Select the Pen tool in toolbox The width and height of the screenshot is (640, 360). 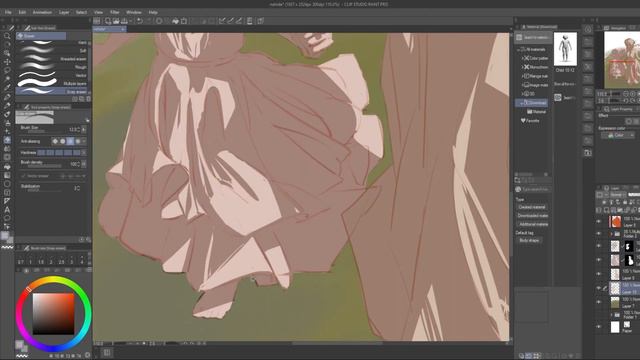(x=7, y=97)
